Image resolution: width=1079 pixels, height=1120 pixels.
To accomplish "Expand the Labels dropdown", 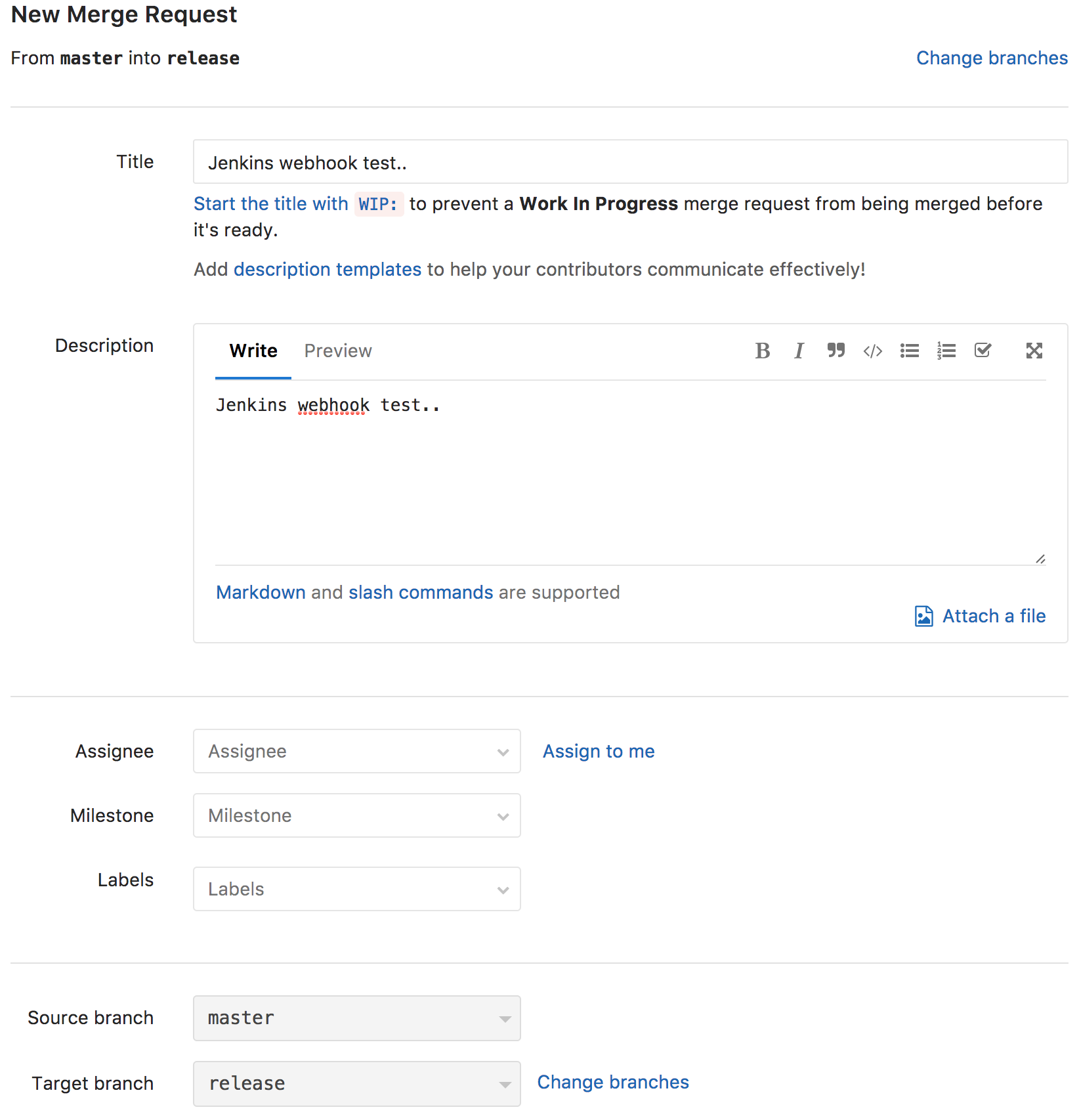I will (357, 889).
